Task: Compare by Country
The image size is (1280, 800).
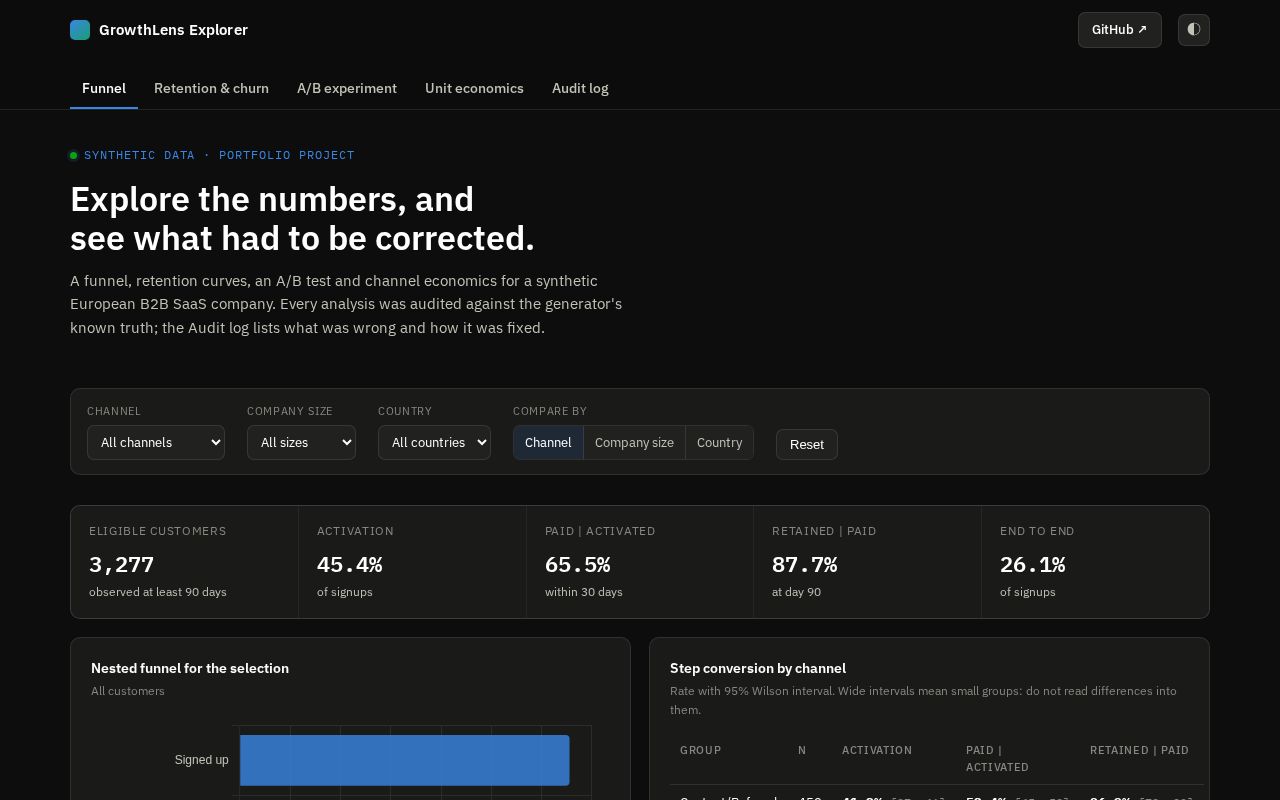Action: [719, 443]
